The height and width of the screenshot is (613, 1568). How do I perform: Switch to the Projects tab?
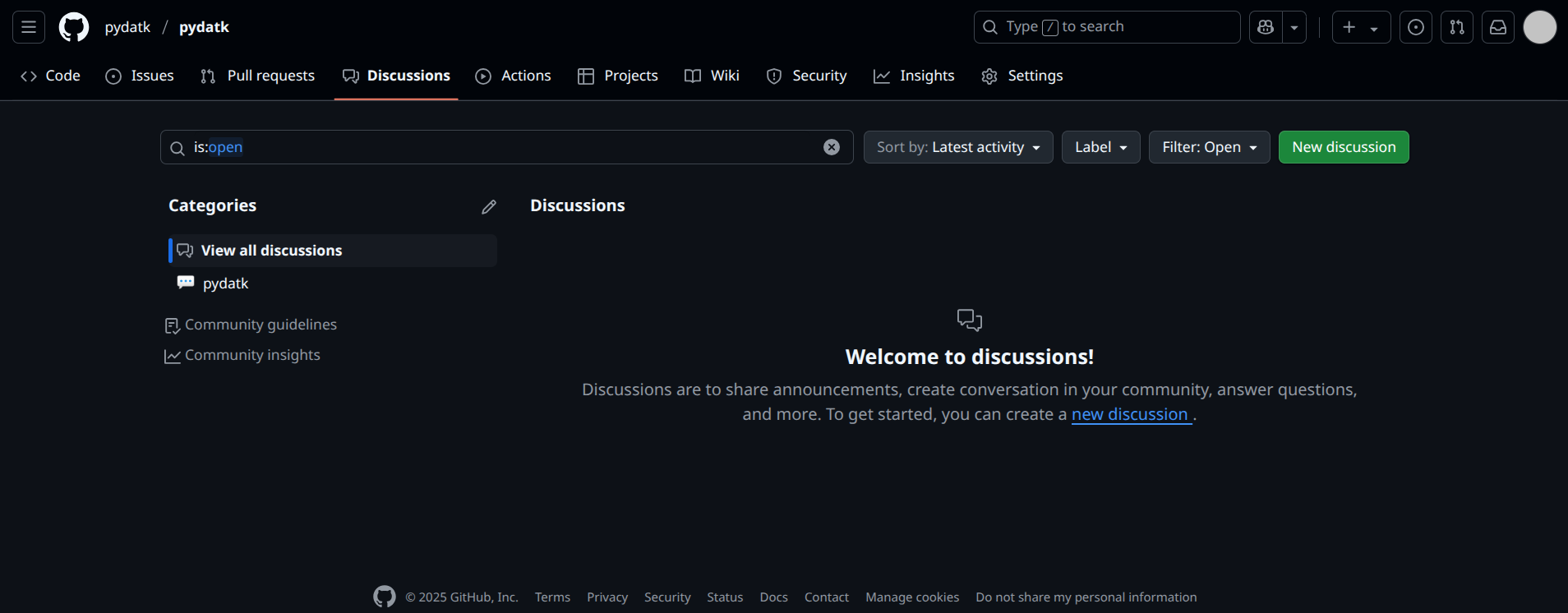pos(618,76)
